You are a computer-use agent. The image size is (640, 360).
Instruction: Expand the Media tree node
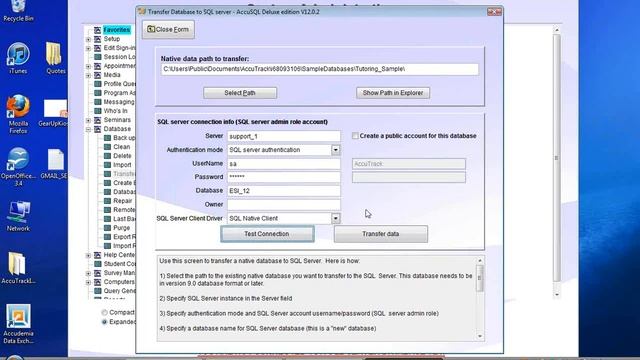pyautogui.click(x=88, y=76)
